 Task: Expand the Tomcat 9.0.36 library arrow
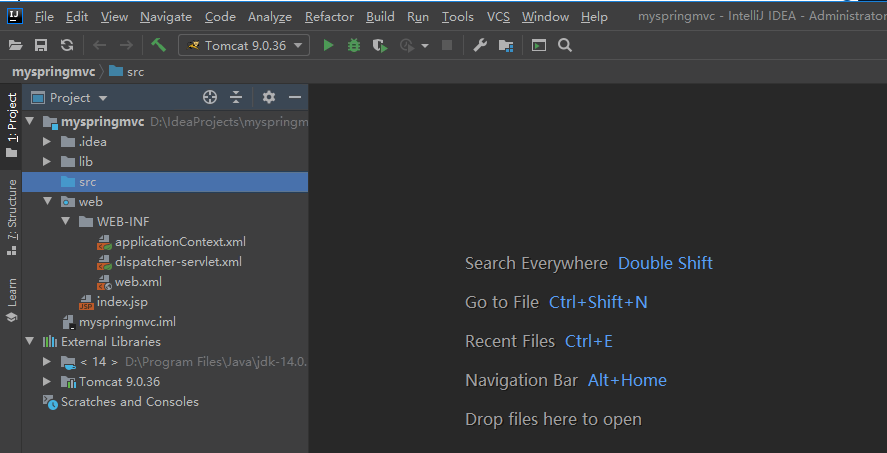click(x=48, y=382)
